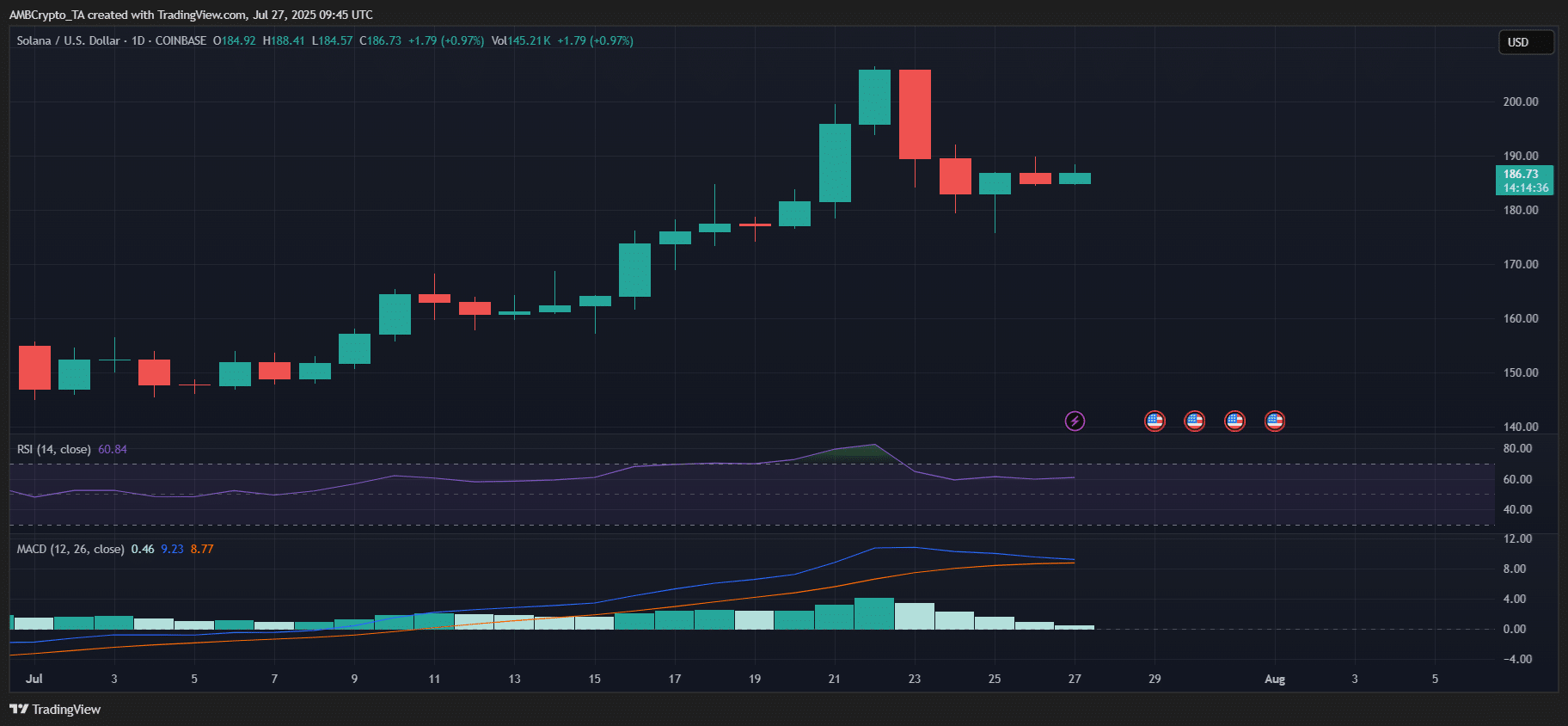Click the second US flag event icon from left
The height and width of the screenshot is (726, 1568).
tap(1194, 421)
